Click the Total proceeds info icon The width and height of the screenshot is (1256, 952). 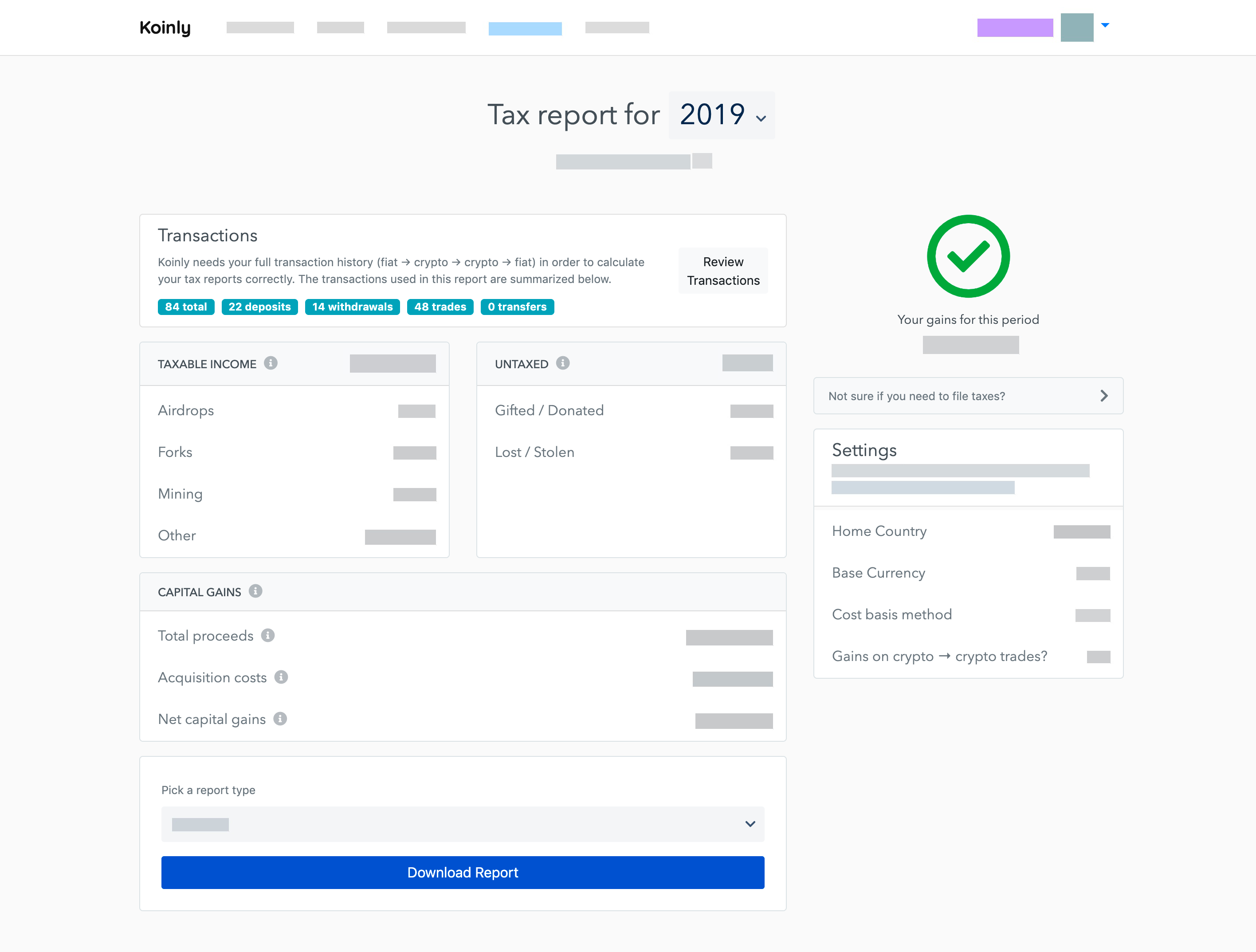[268, 636]
